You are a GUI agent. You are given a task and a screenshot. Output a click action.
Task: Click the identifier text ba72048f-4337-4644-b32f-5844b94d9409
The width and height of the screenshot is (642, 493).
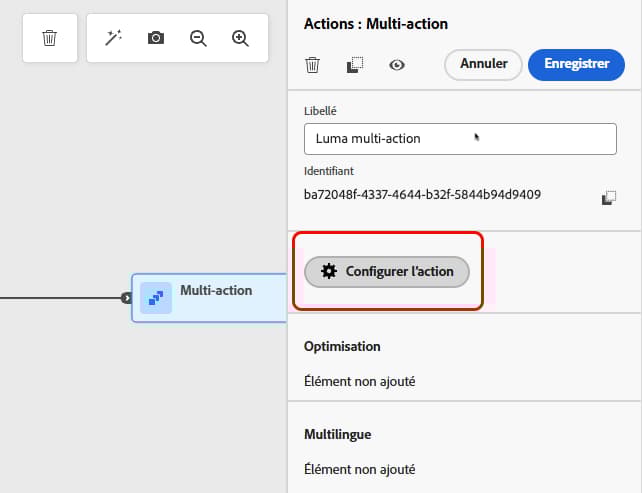422,194
